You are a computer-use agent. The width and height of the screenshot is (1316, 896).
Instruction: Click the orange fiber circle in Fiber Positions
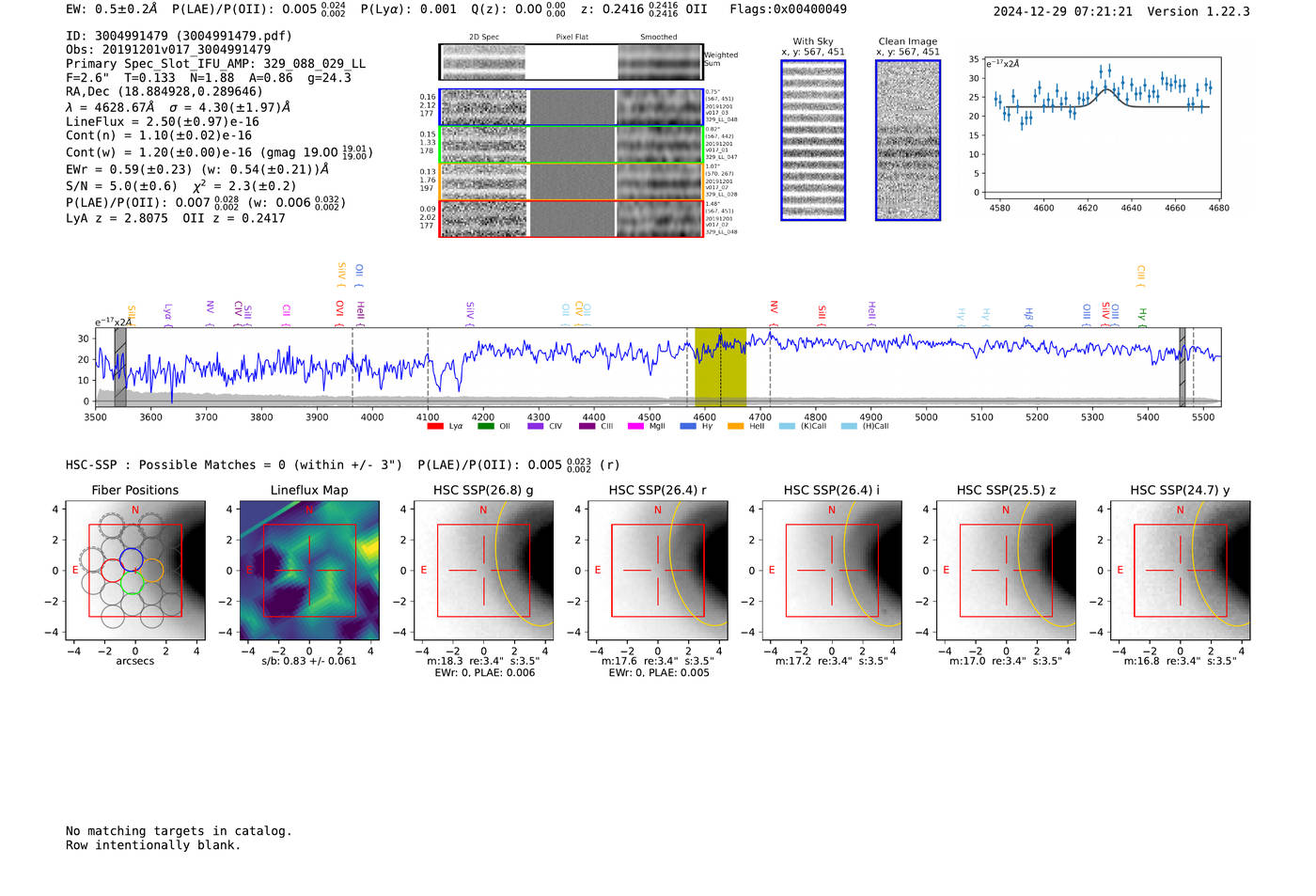151,570
